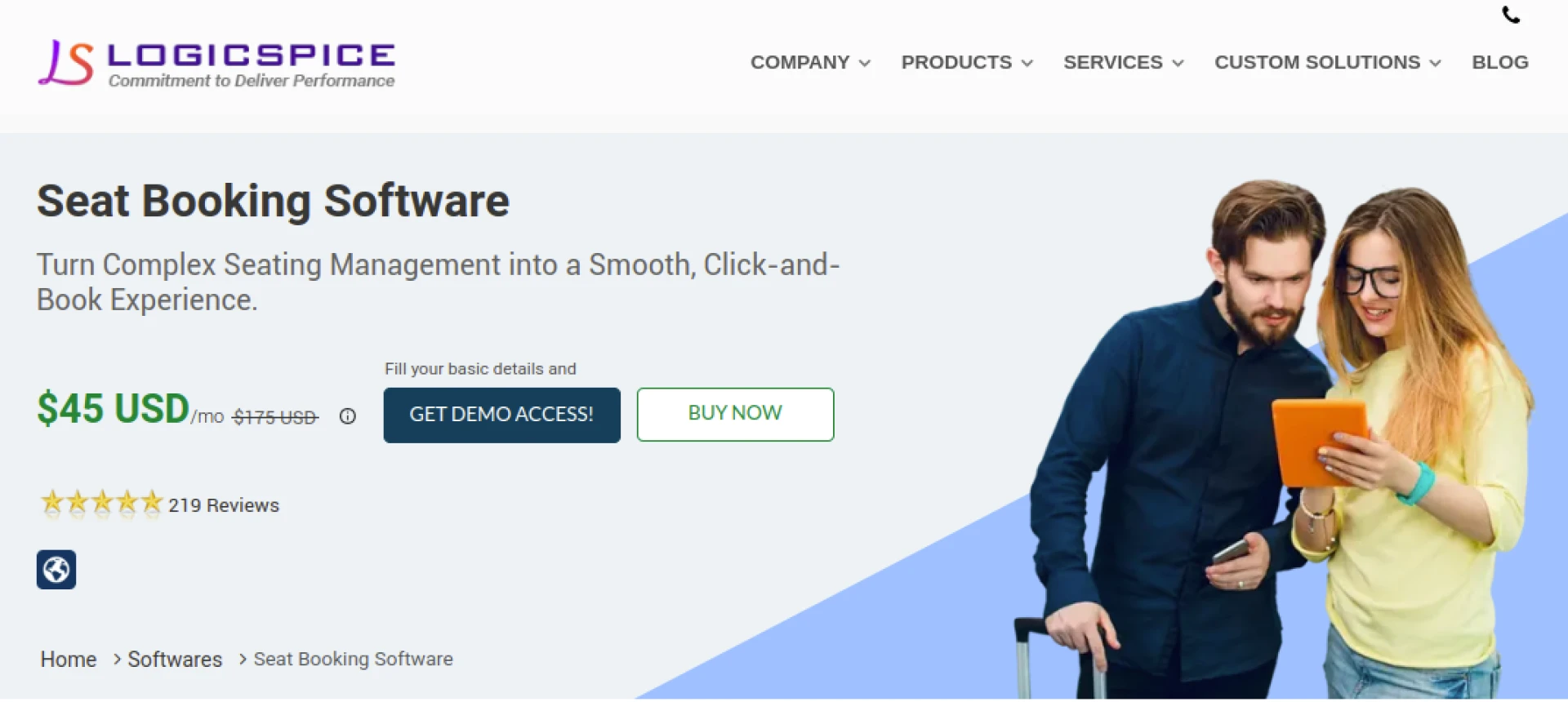This screenshot has height=702, width=1568.
Task: Expand the Services dropdown chevron
Action: point(1178,63)
